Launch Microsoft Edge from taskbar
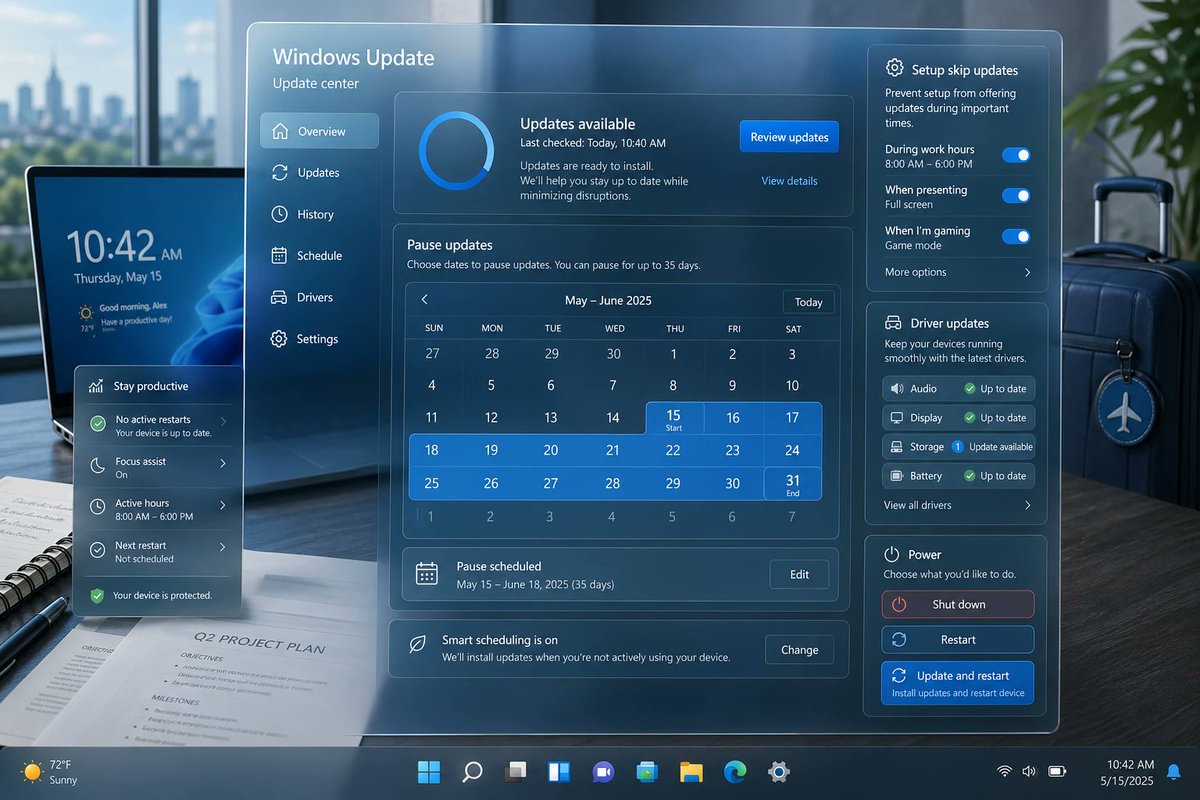Screen dimensions: 1200x800 pyautogui.click(x=735, y=772)
